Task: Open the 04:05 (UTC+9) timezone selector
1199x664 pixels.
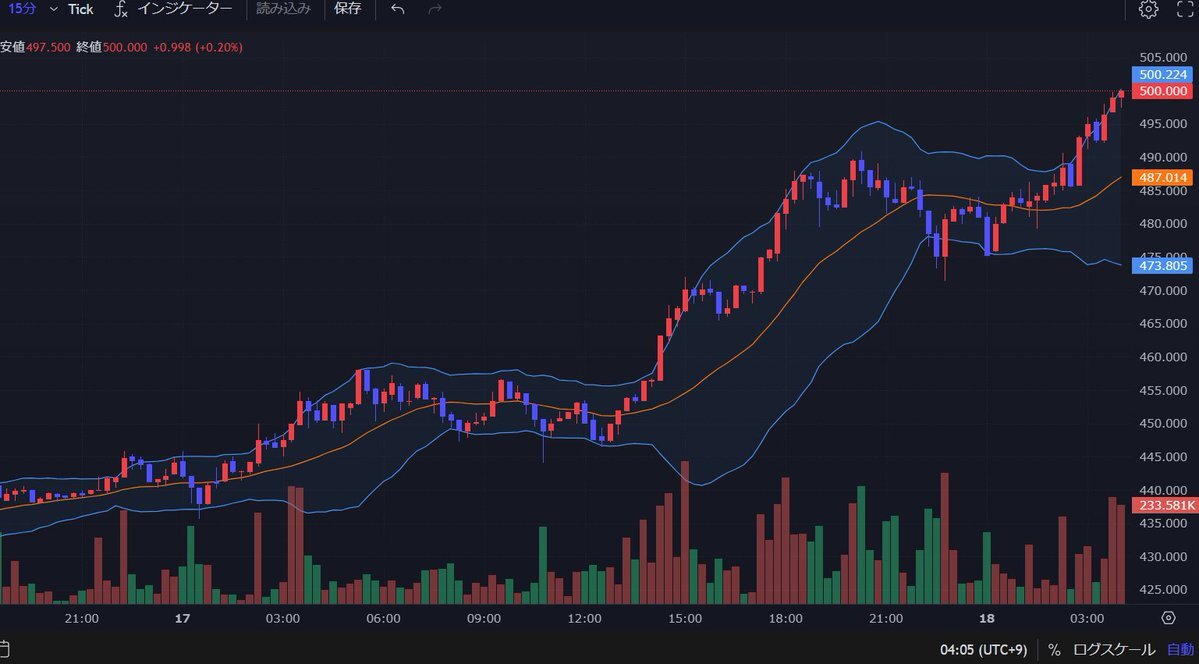Action: point(983,649)
